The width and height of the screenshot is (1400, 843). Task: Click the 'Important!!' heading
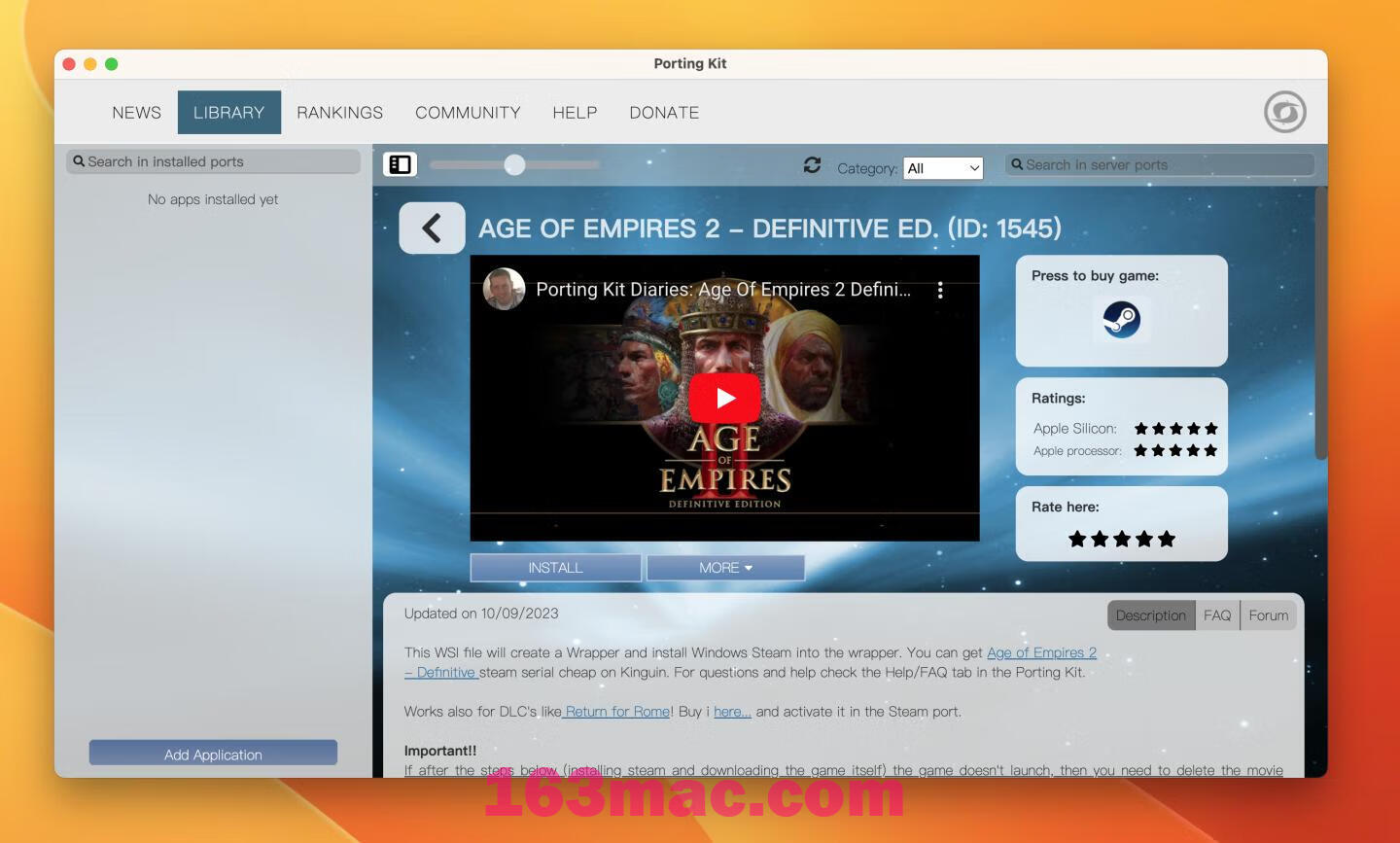tap(440, 751)
